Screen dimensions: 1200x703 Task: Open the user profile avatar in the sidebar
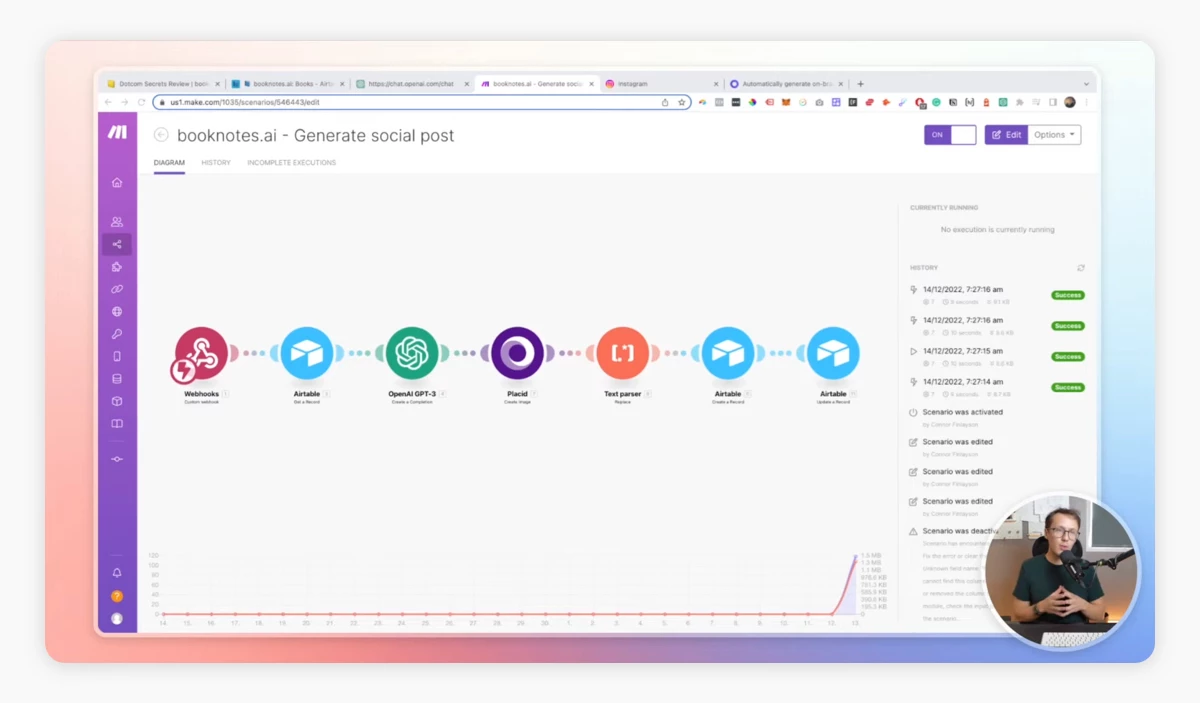pyautogui.click(x=117, y=619)
